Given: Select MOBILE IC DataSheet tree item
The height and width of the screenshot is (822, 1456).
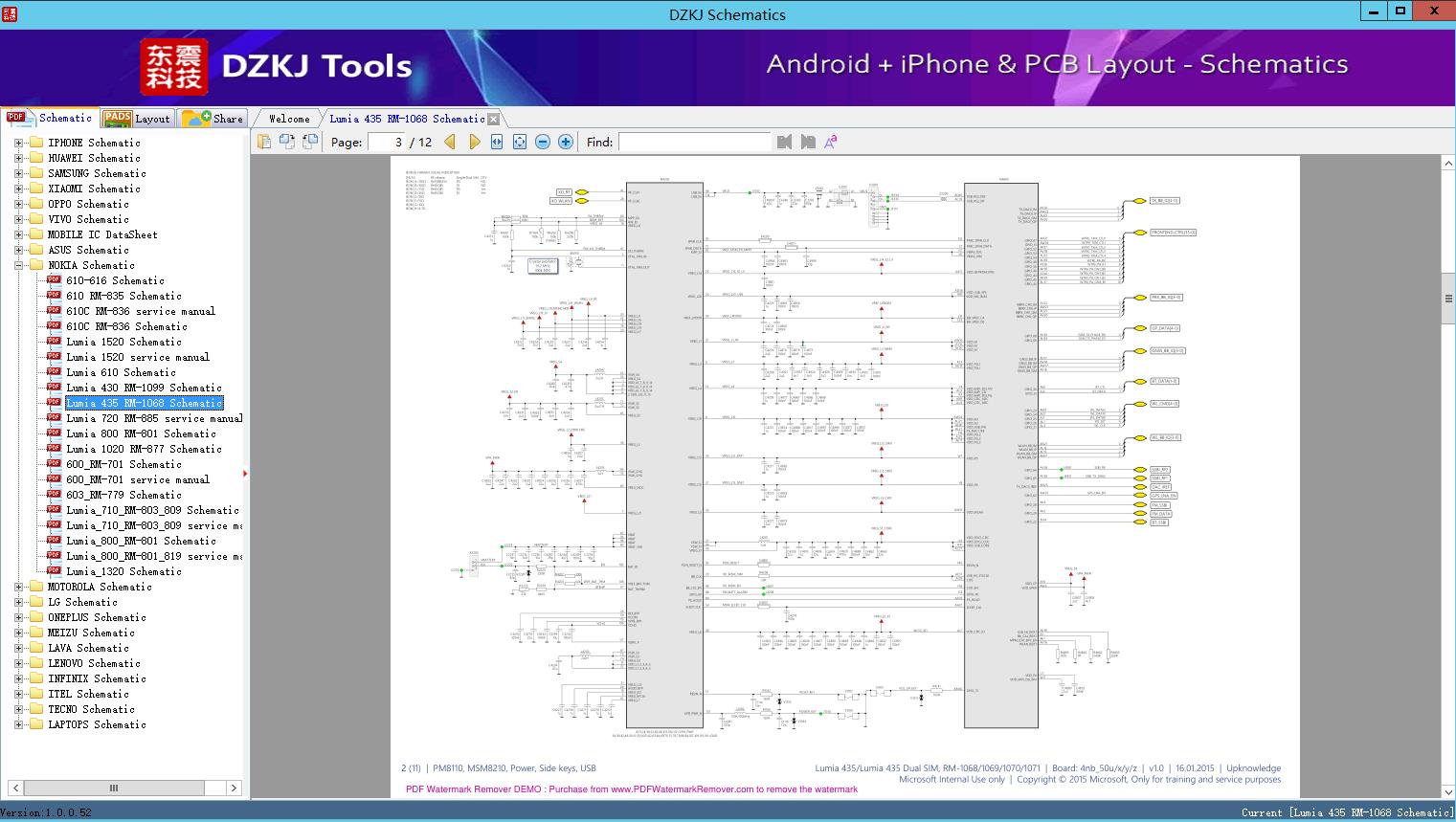Looking at the screenshot, I should click(x=102, y=234).
